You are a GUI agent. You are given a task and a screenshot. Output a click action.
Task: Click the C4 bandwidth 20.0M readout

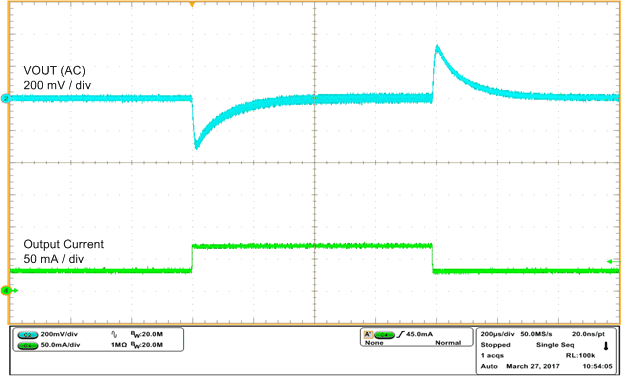(147, 345)
